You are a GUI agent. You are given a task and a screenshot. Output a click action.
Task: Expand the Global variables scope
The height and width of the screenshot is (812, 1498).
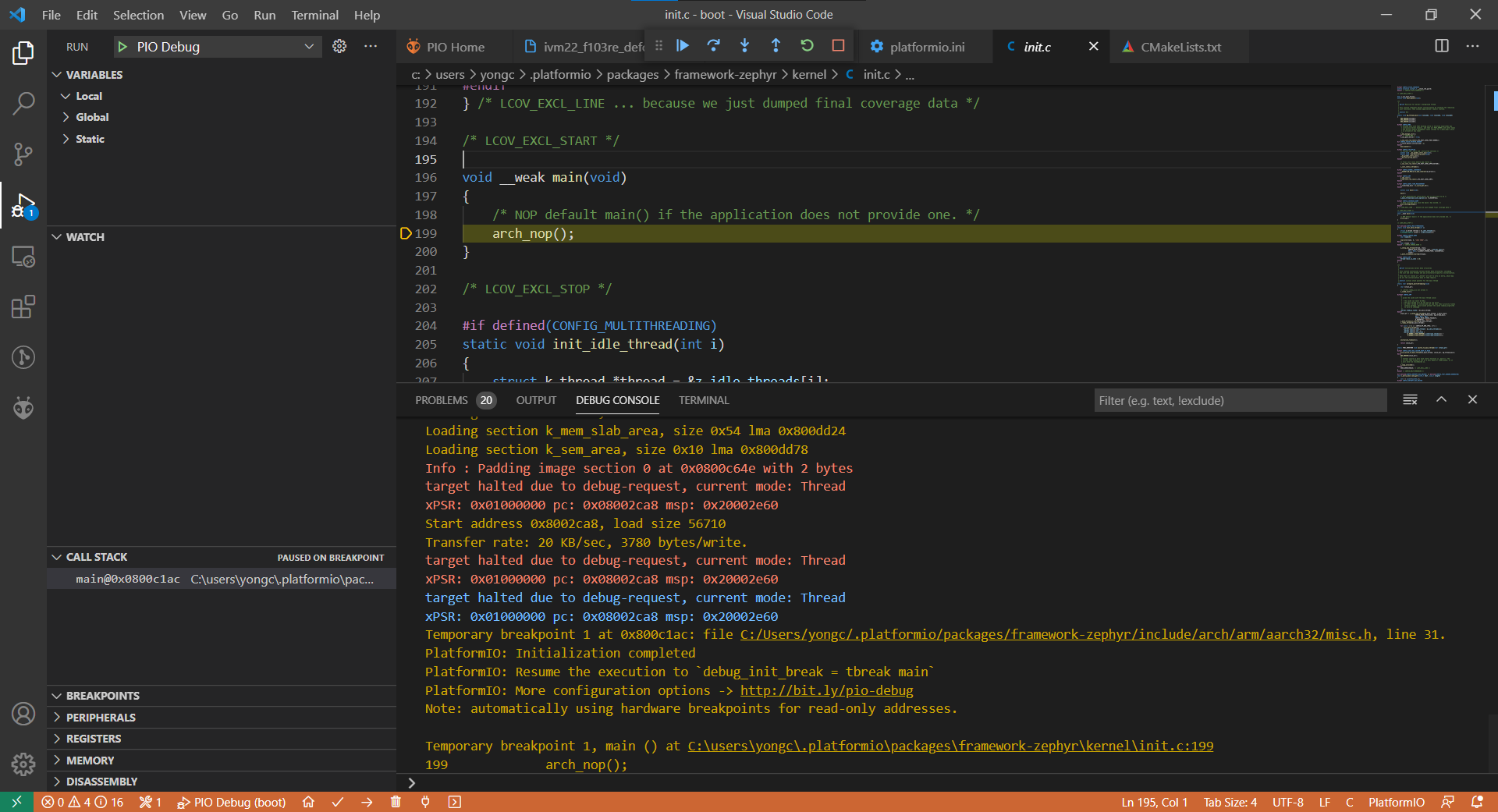[66, 117]
